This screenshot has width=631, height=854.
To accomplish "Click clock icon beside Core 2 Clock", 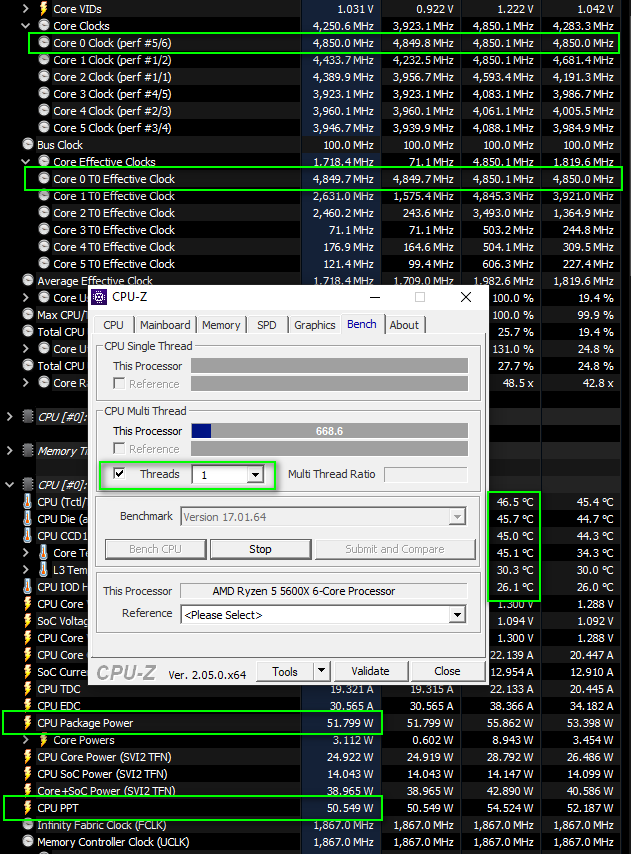I will 44,76.
